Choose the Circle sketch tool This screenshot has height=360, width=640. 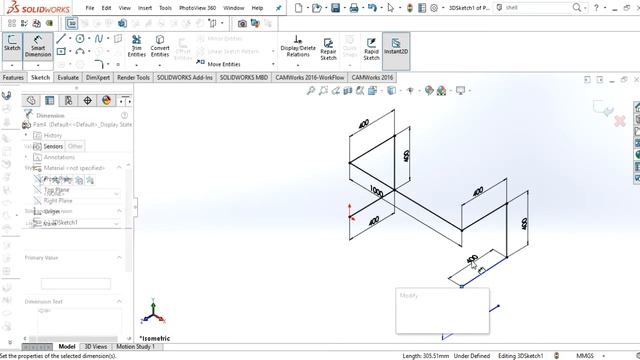[80, 39]
